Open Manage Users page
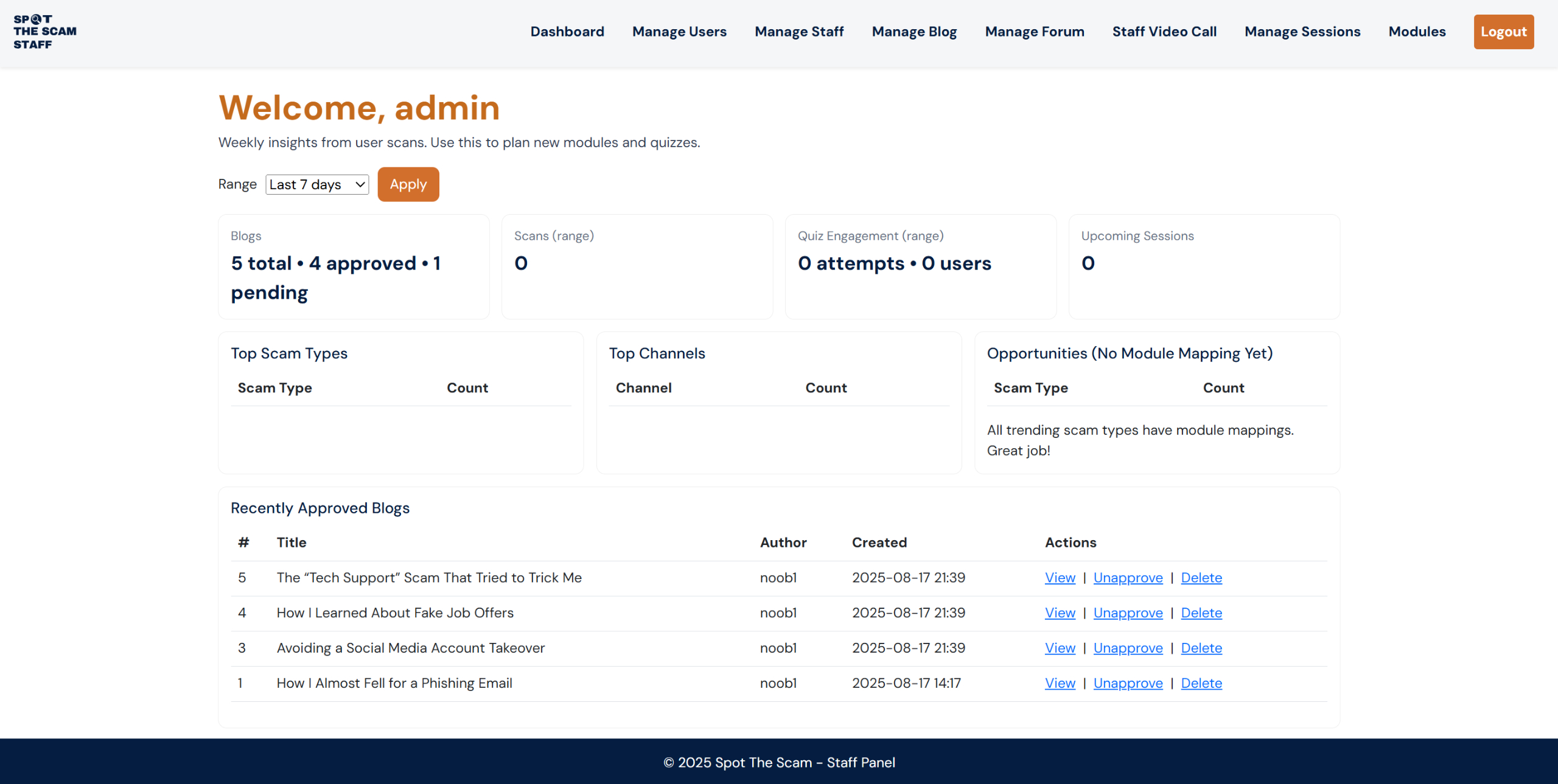 [679, 32]
